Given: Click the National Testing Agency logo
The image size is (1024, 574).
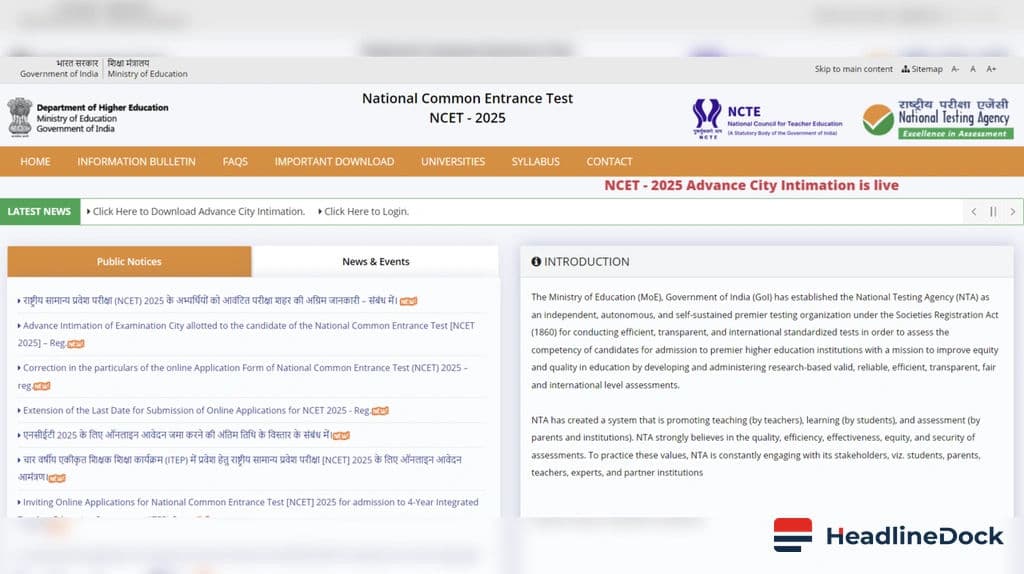Looking at the screenshot, I should 938,118.
